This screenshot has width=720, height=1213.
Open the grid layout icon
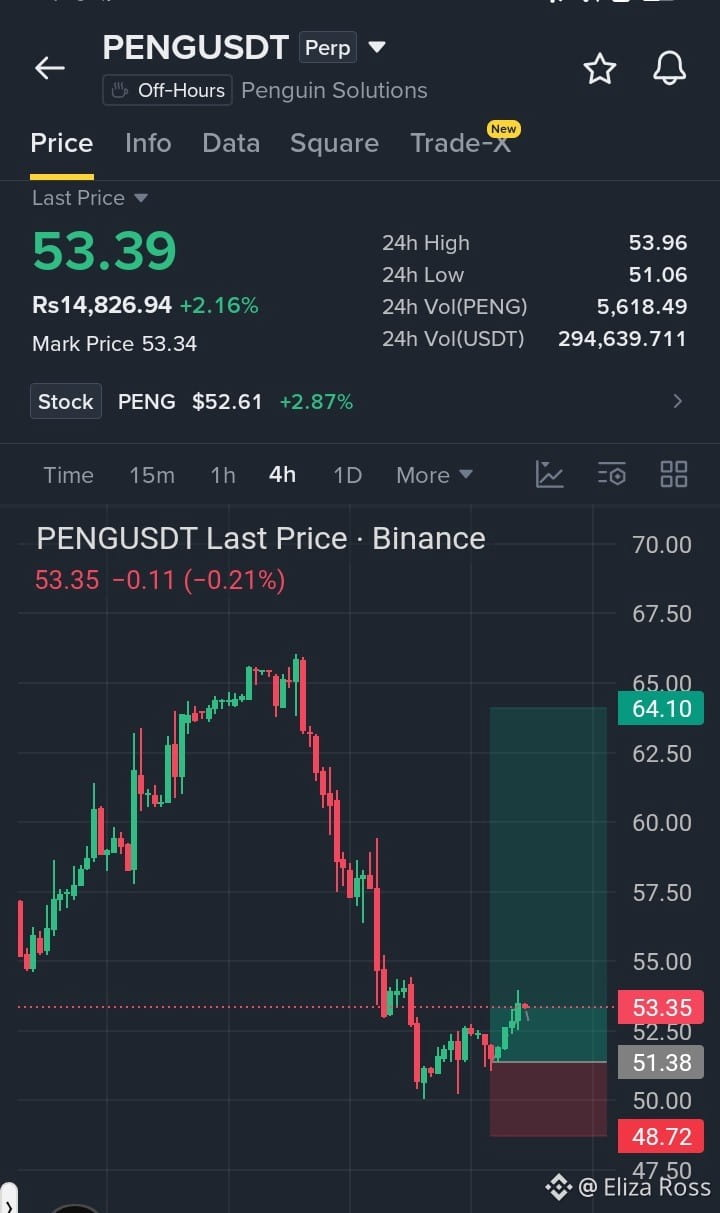[674, 474]
